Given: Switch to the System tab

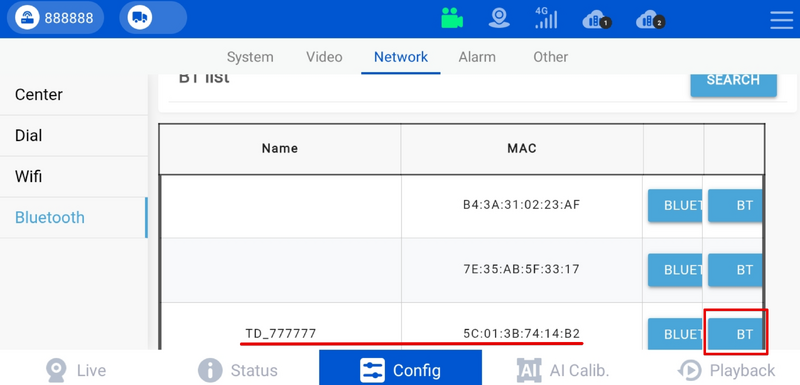Looking at the screenshot, I should click(x=250, y=57).
